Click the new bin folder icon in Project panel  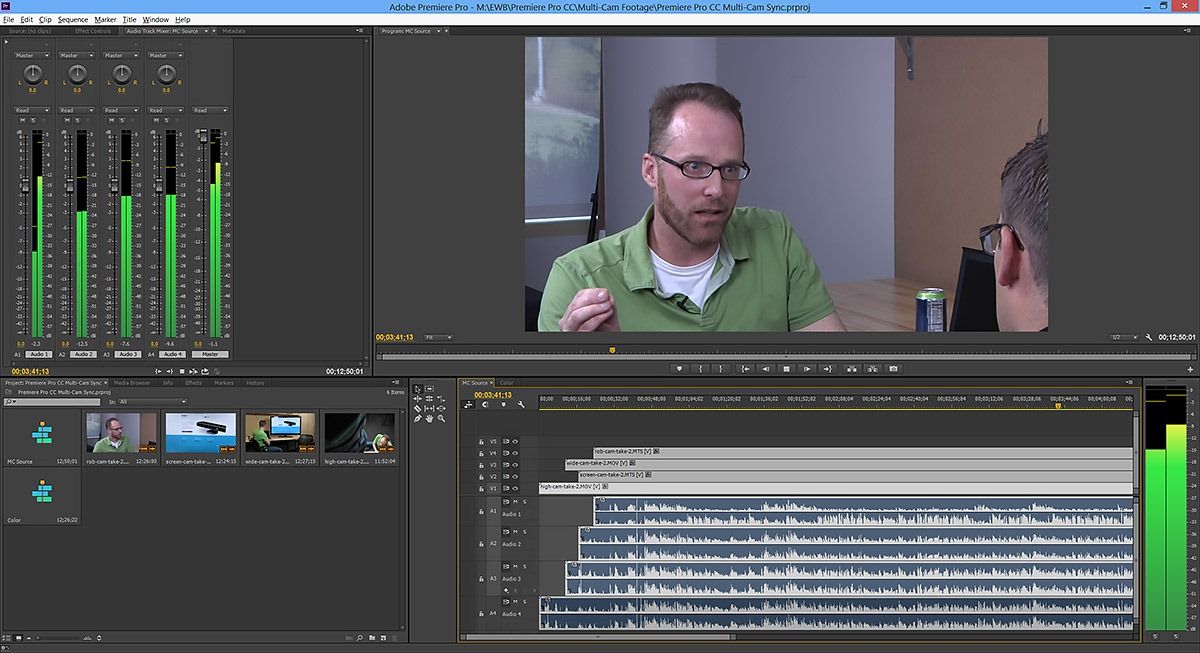pyautogui.click(x=372, y=638)
